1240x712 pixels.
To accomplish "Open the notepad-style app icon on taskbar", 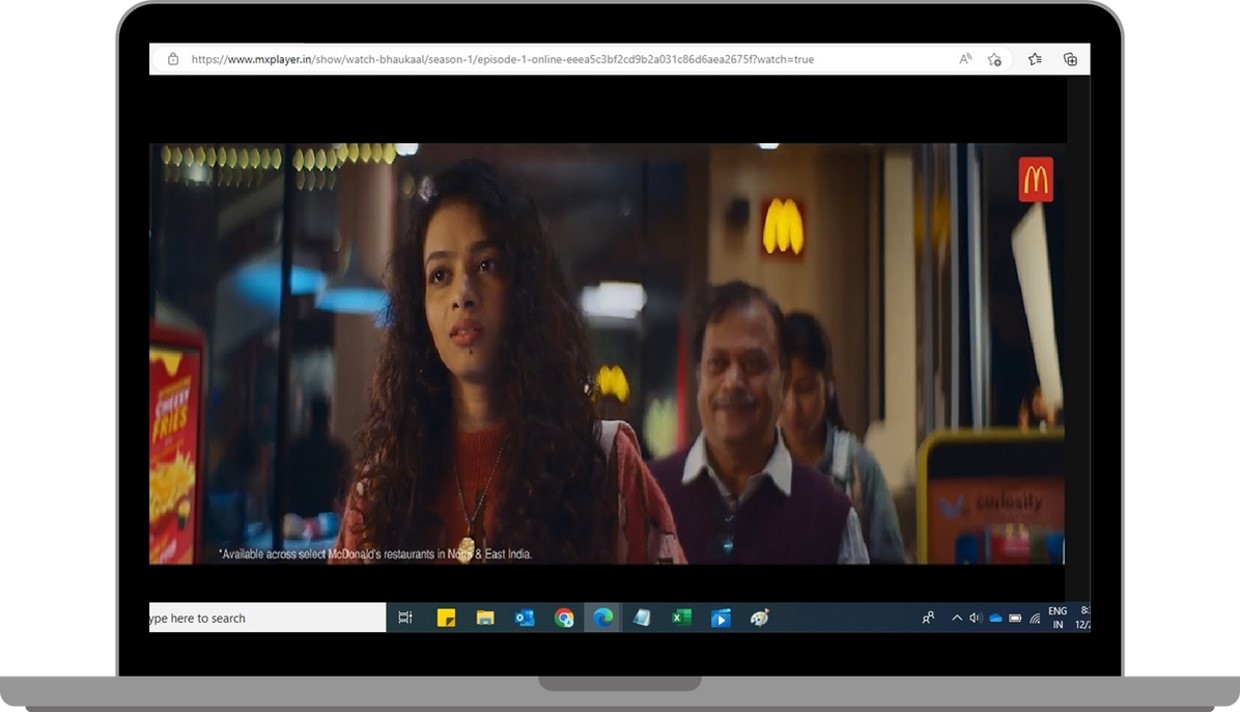I will click(x=642, y=618).
